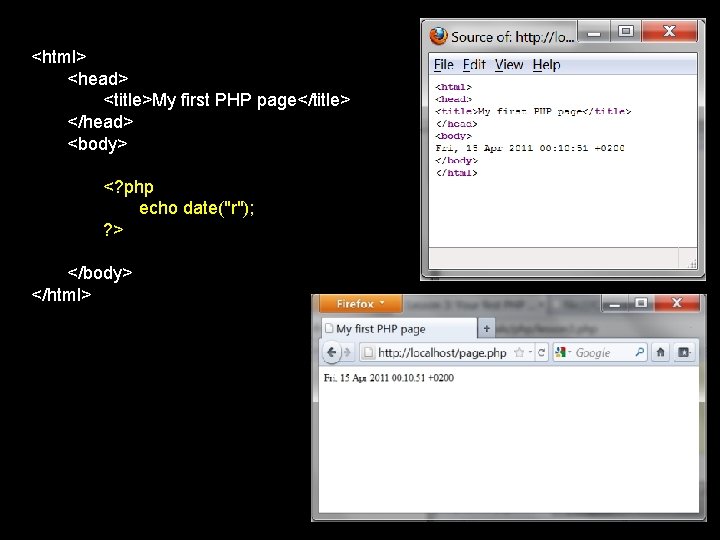Click the Firefox logo icon in Source window title

pyautogui.click(x=438, y=36)
